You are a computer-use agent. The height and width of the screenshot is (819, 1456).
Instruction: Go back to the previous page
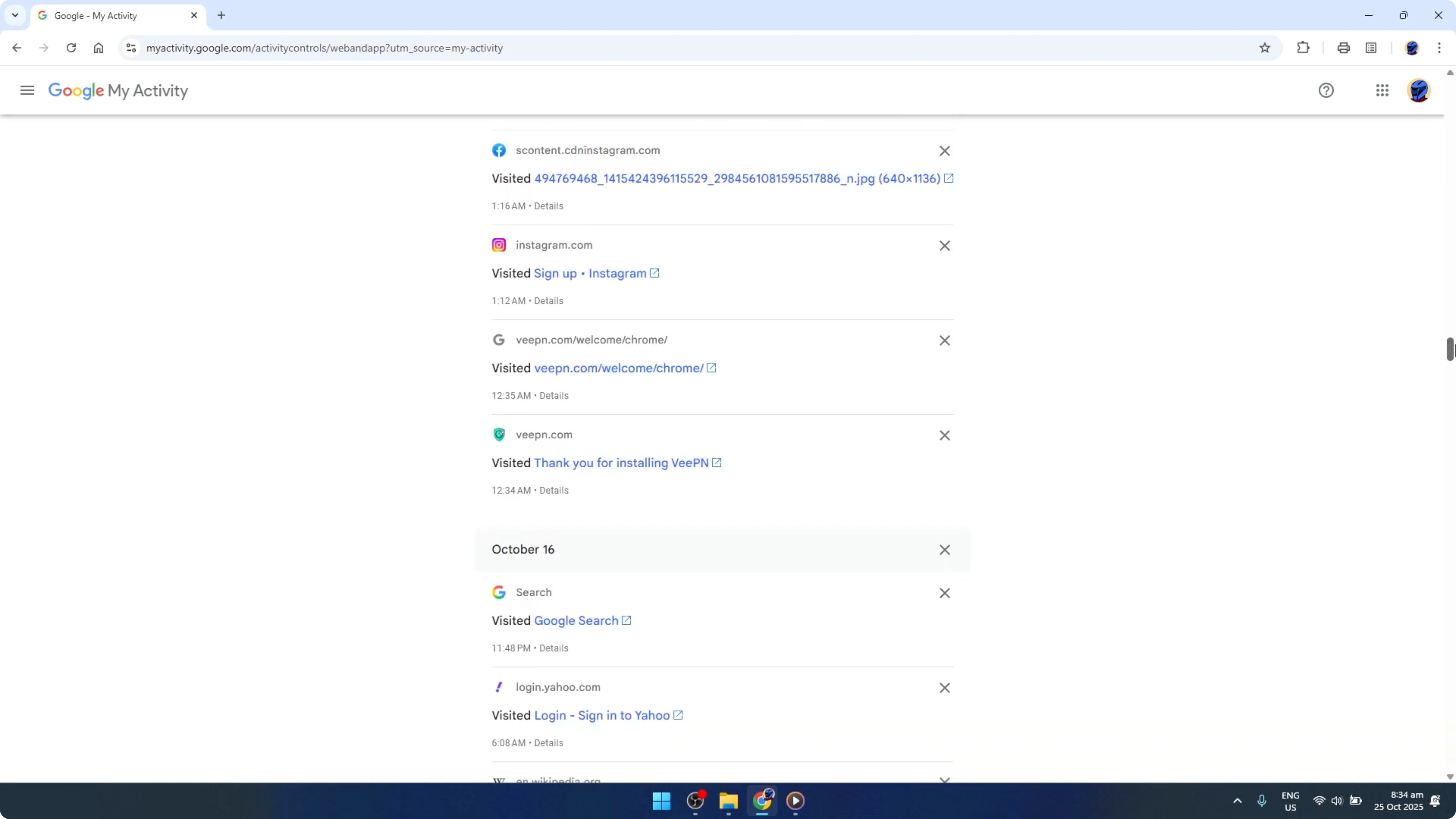(16, 48)
